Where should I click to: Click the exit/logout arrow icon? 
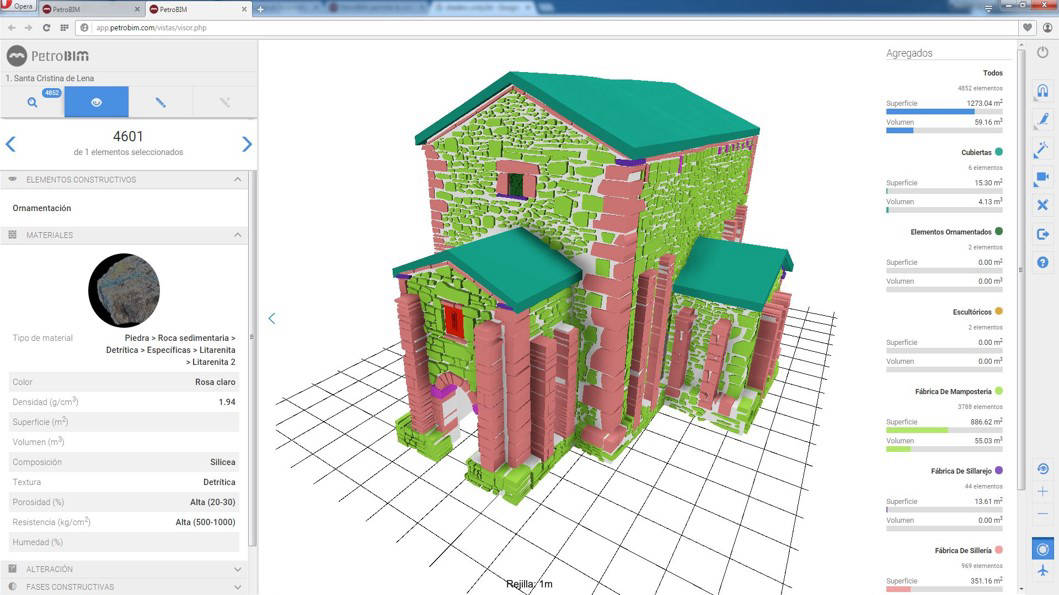click(1042, 234)
